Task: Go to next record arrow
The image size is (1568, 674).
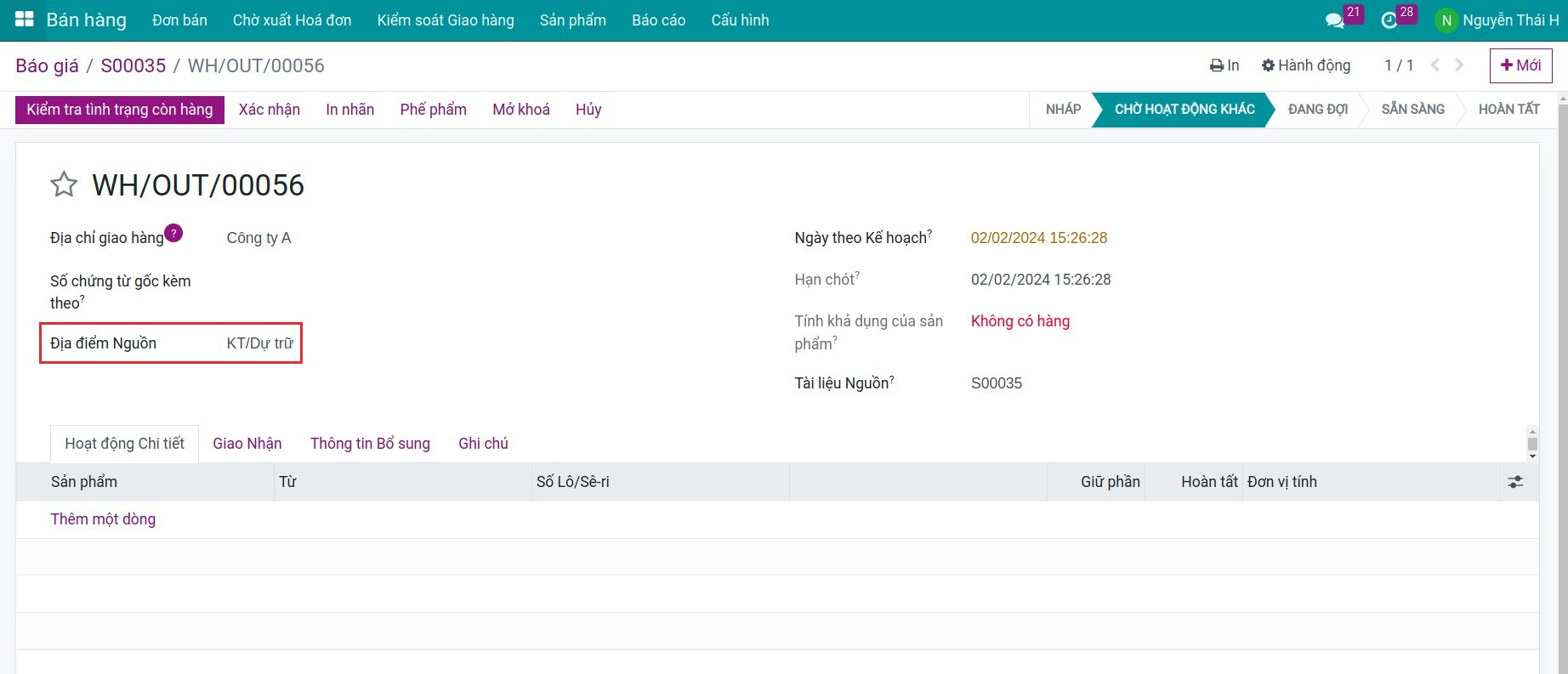Action: click(1460, 65)
